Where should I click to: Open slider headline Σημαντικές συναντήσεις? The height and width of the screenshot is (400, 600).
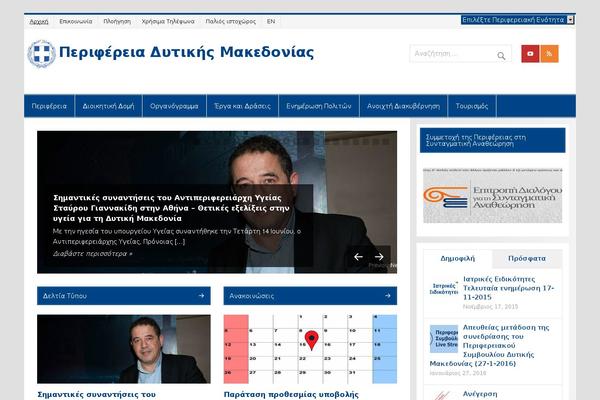click(x=171, y=208)
